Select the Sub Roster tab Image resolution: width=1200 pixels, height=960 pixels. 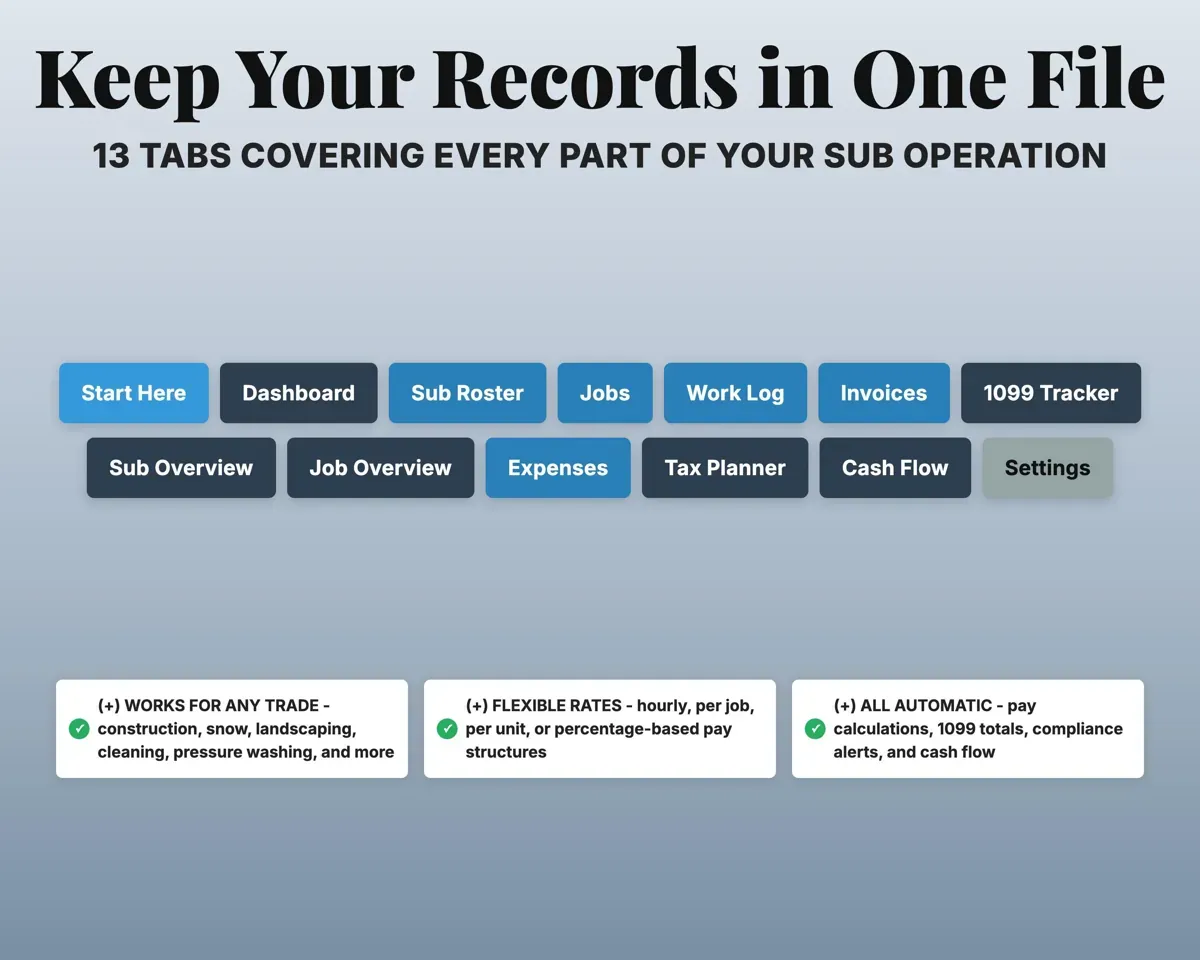[x=467, y=393]
